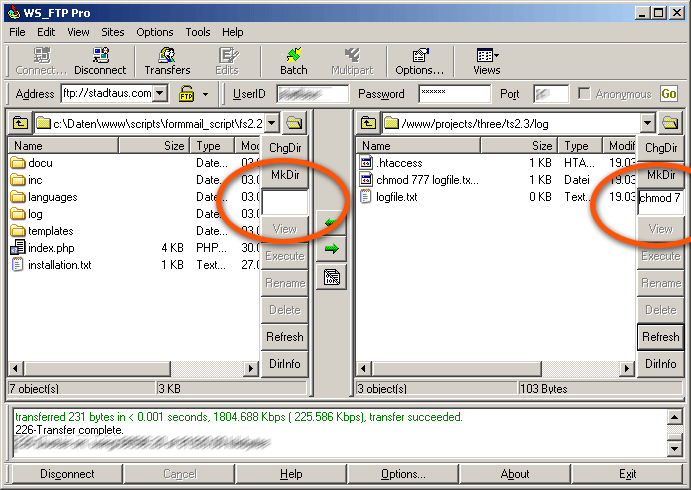Click the Go button beside Anonymous

pyautogui.click(x=669, y=94)
